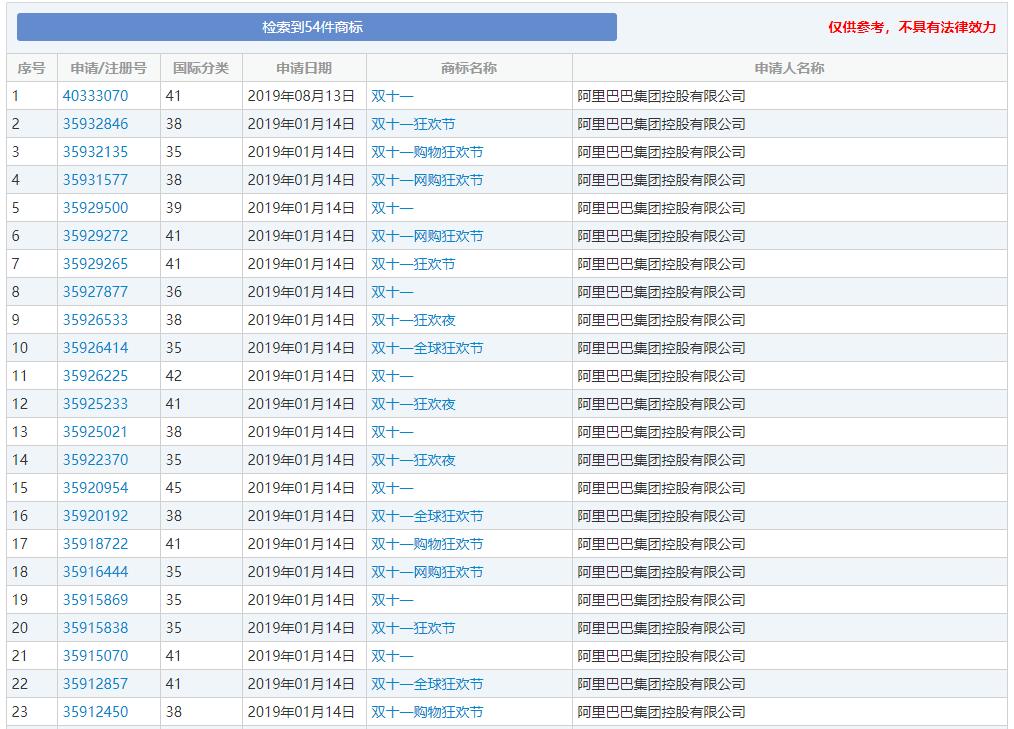
Task: Click 双十一 trademark in row 11
Action: pyautogui.click(x=392, y=376)
